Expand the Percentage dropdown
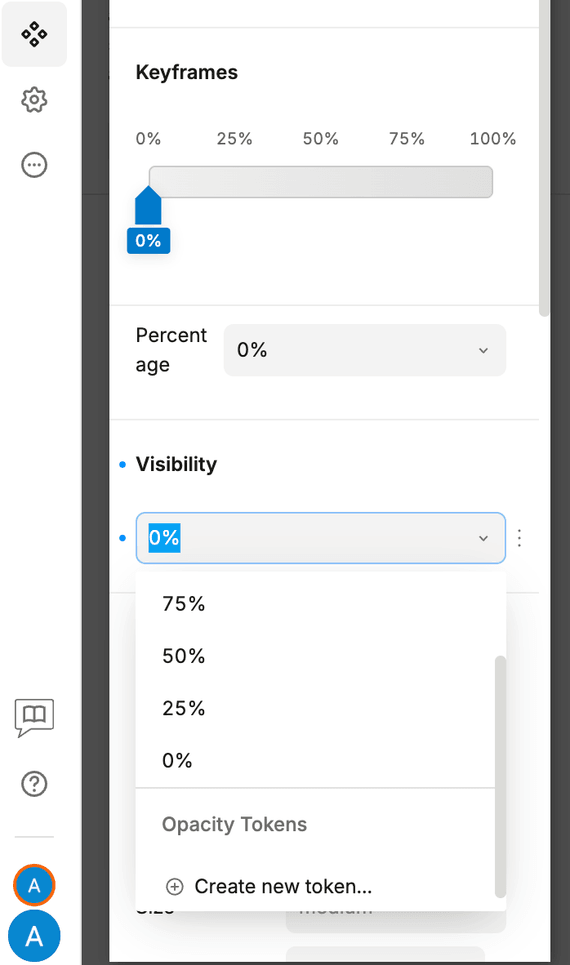 364,350
